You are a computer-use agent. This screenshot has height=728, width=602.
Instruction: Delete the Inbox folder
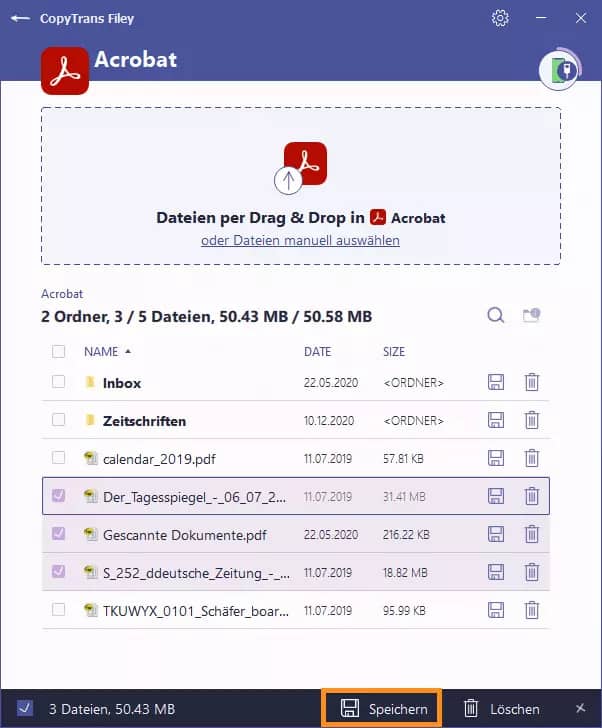click(531, 382)
